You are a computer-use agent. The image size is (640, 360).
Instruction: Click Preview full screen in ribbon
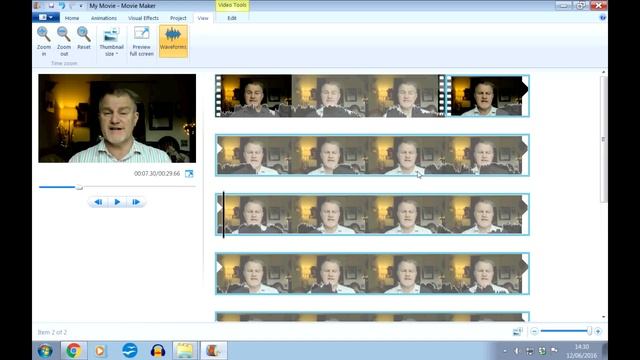click(142, 41)
